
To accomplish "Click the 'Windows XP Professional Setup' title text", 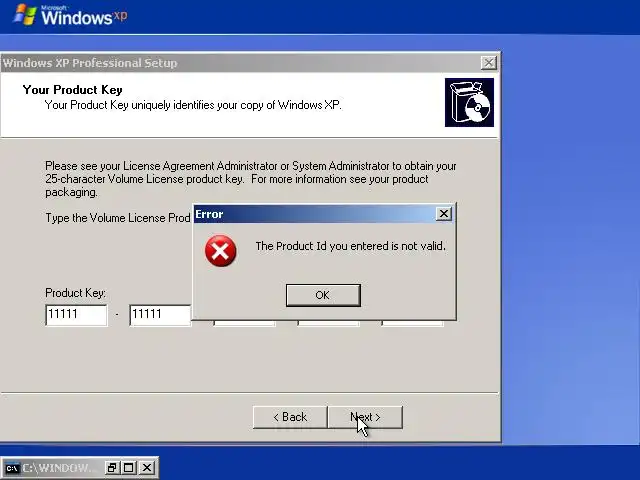I will tap(90, 63).
